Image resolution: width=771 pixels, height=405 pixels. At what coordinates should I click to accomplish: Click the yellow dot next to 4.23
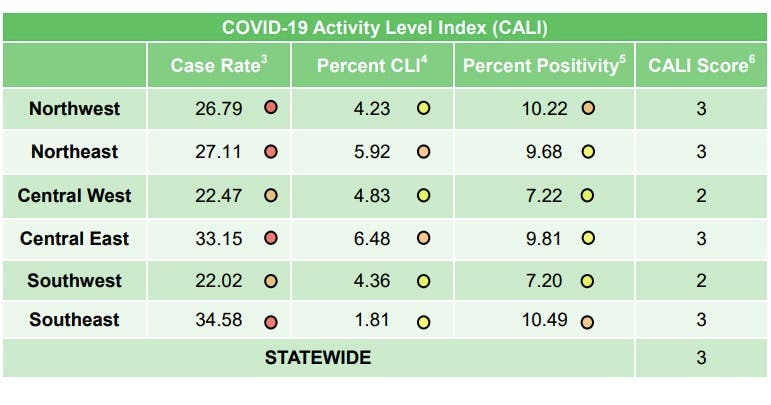click(423, 109)
